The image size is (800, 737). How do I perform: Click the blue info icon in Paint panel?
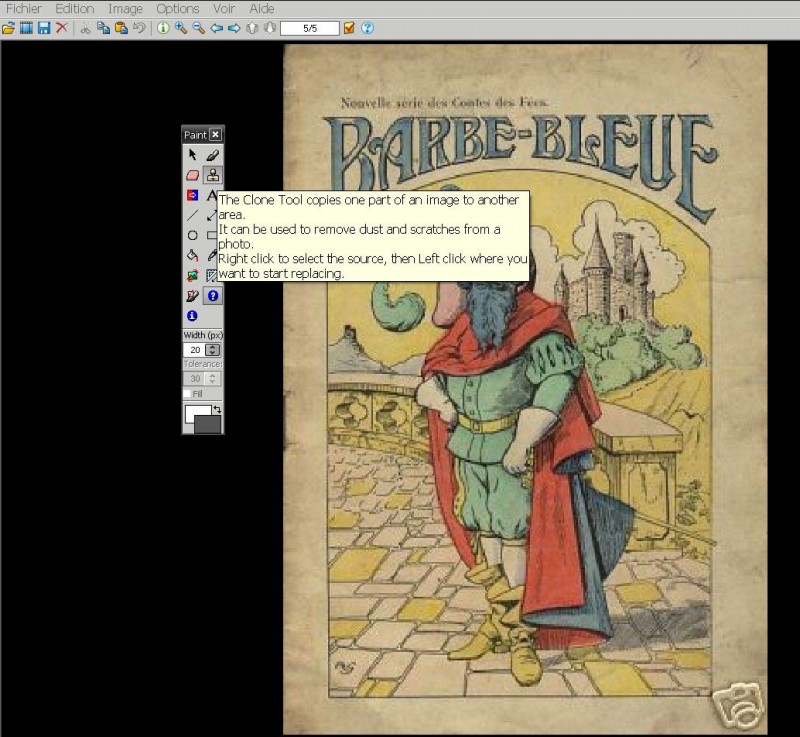click(x=192, y=316)
